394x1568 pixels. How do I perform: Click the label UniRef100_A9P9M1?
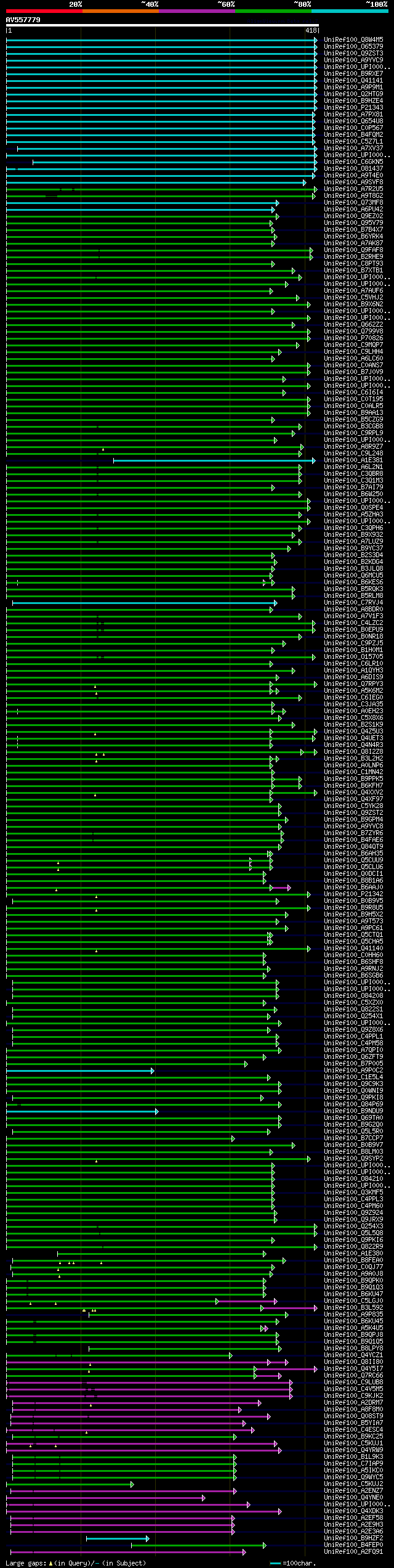pos(353,87)
